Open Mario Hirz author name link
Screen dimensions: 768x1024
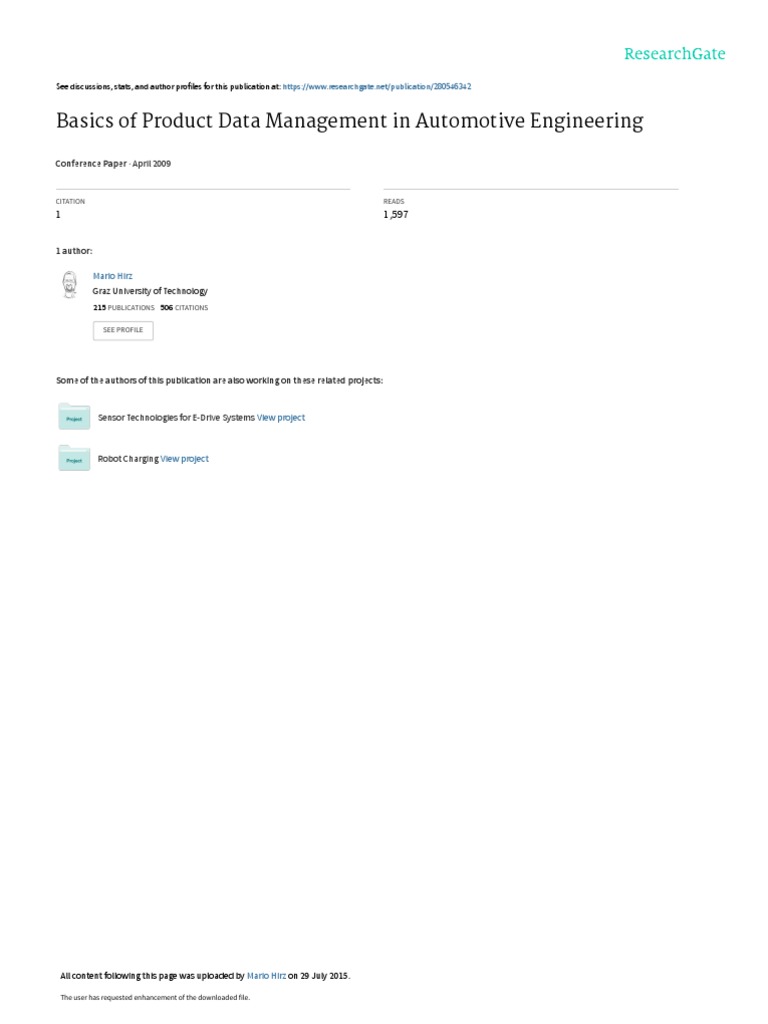(x=112, y=276)
